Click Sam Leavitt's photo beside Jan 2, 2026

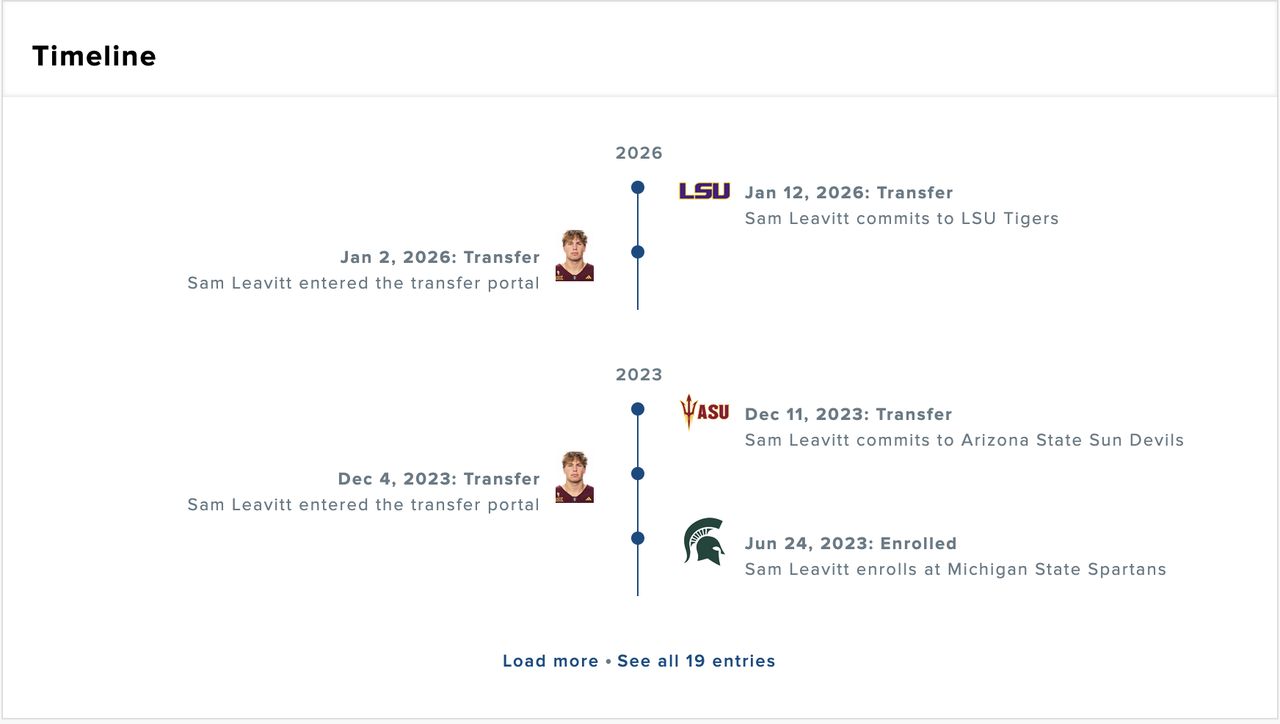575,256
